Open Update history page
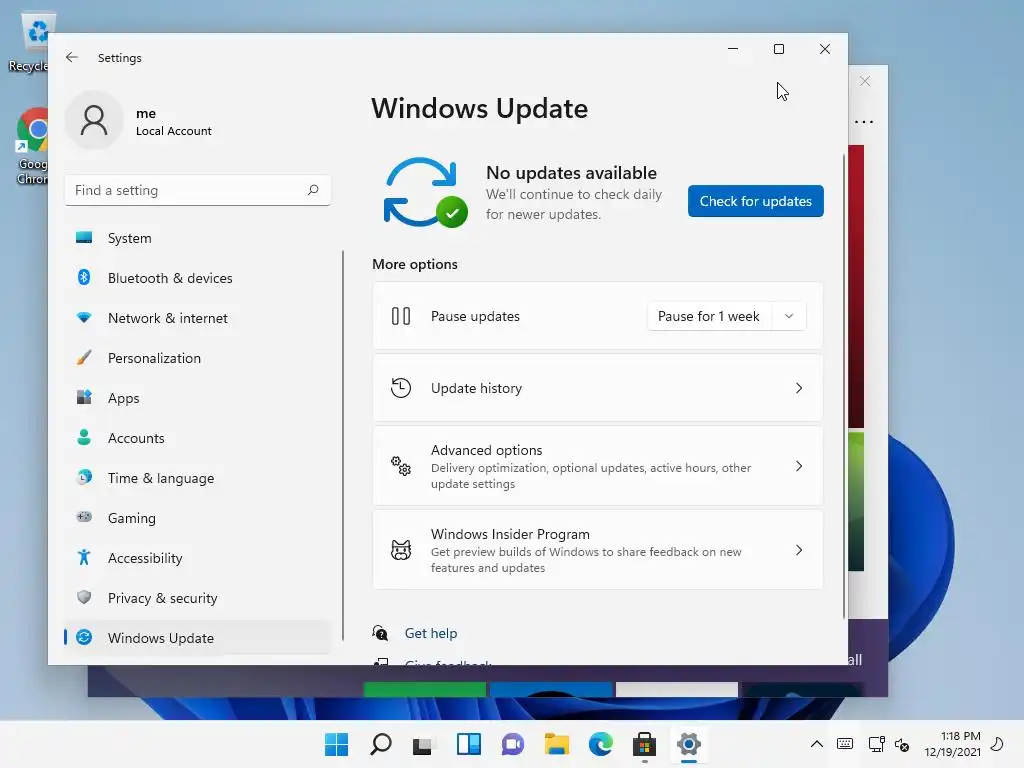The height and width of the screenshot is (768, 1024). [598, 388]
